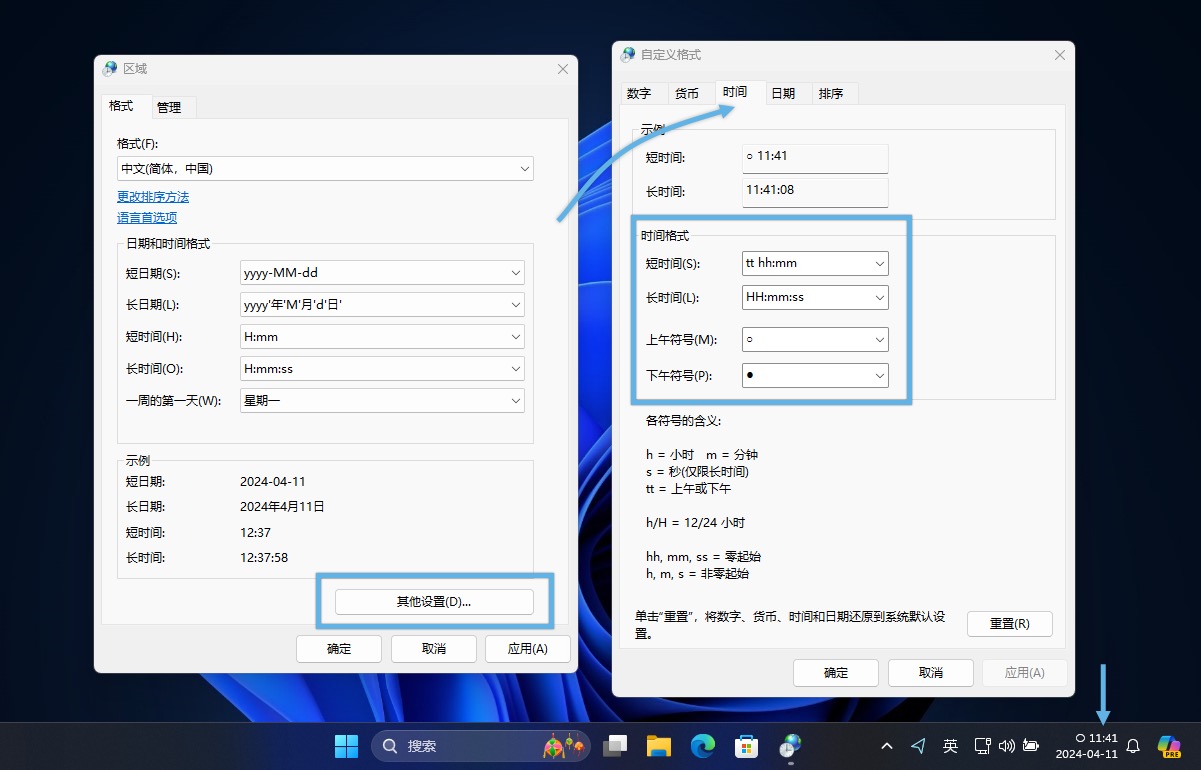The height and width of the screenshot is (770, 1201).
Task: Open the Windows Start menu
Action: pyautogui.click(x=346, y=746)
